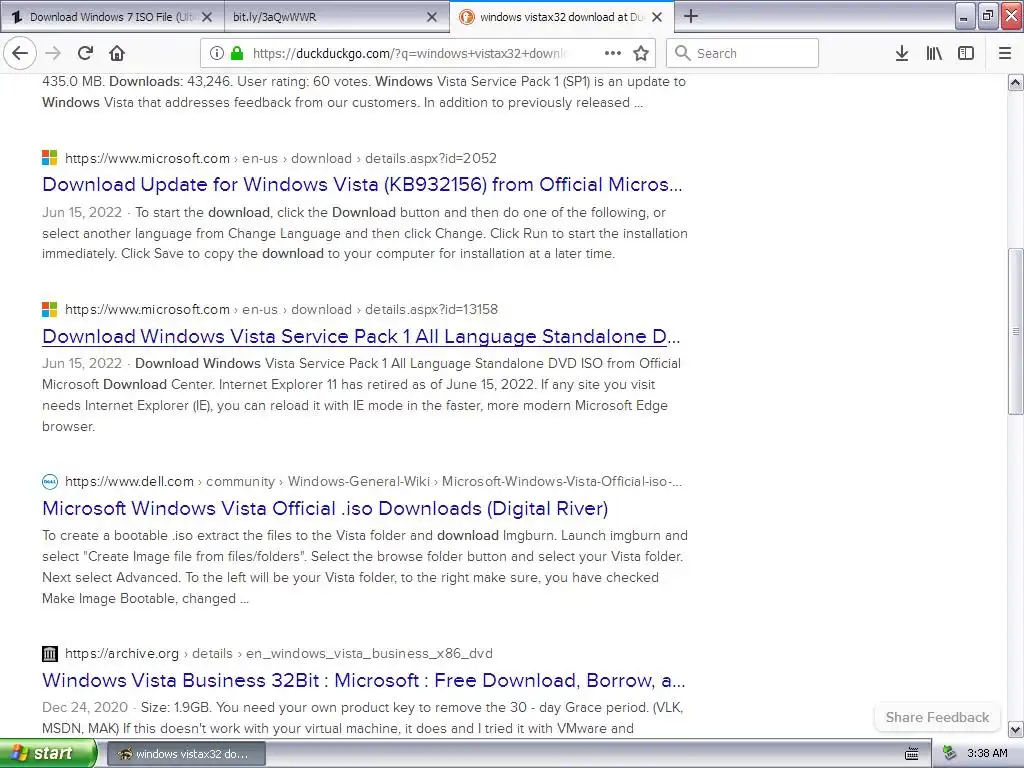
Task: Toggle the sidebar view icon
Action: [966, 54]
